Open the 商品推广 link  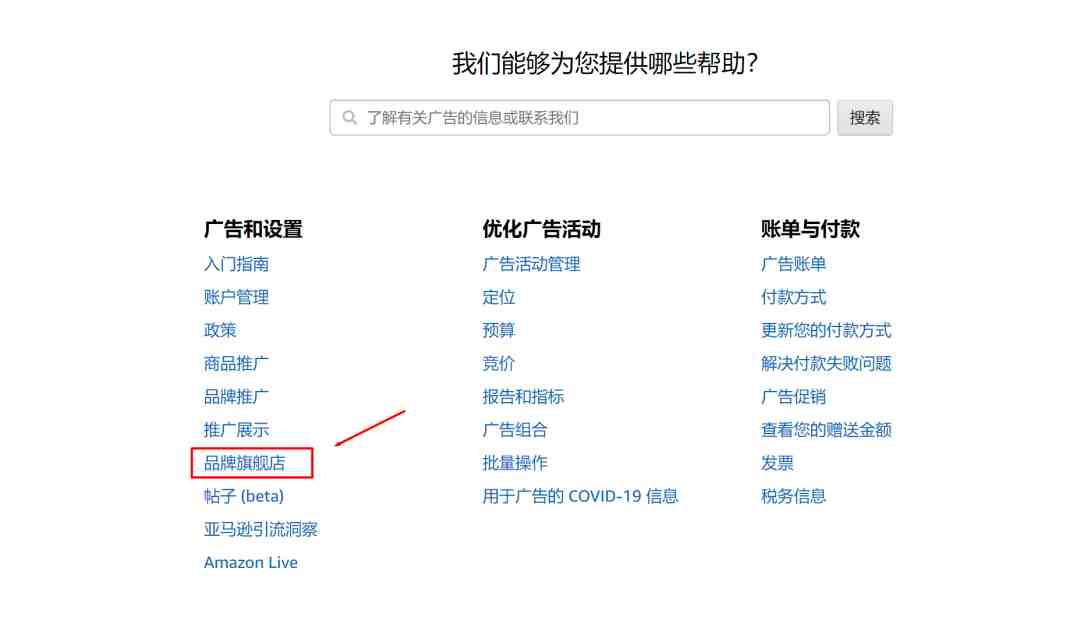pyautogui.click(x=236, y=363)
